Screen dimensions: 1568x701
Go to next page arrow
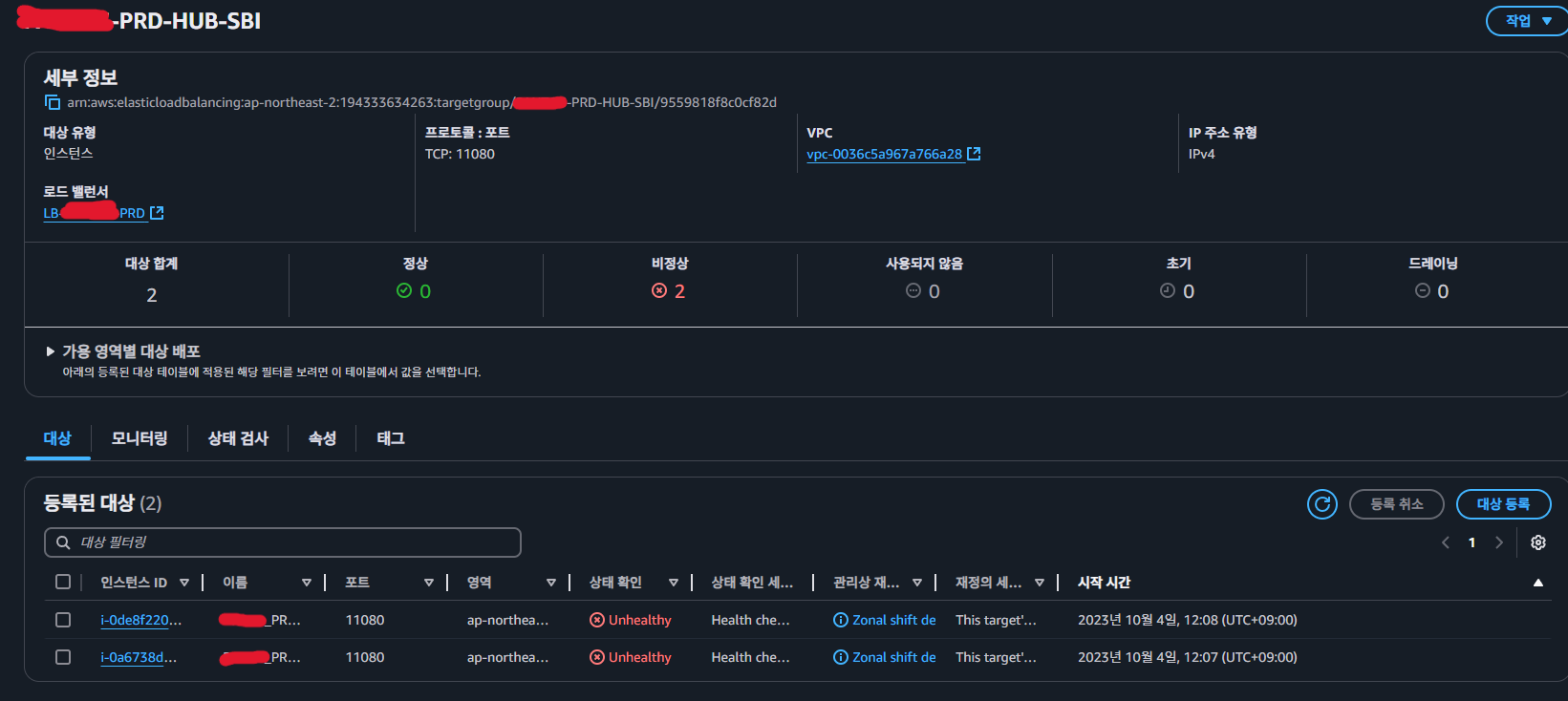(1499, 542)
